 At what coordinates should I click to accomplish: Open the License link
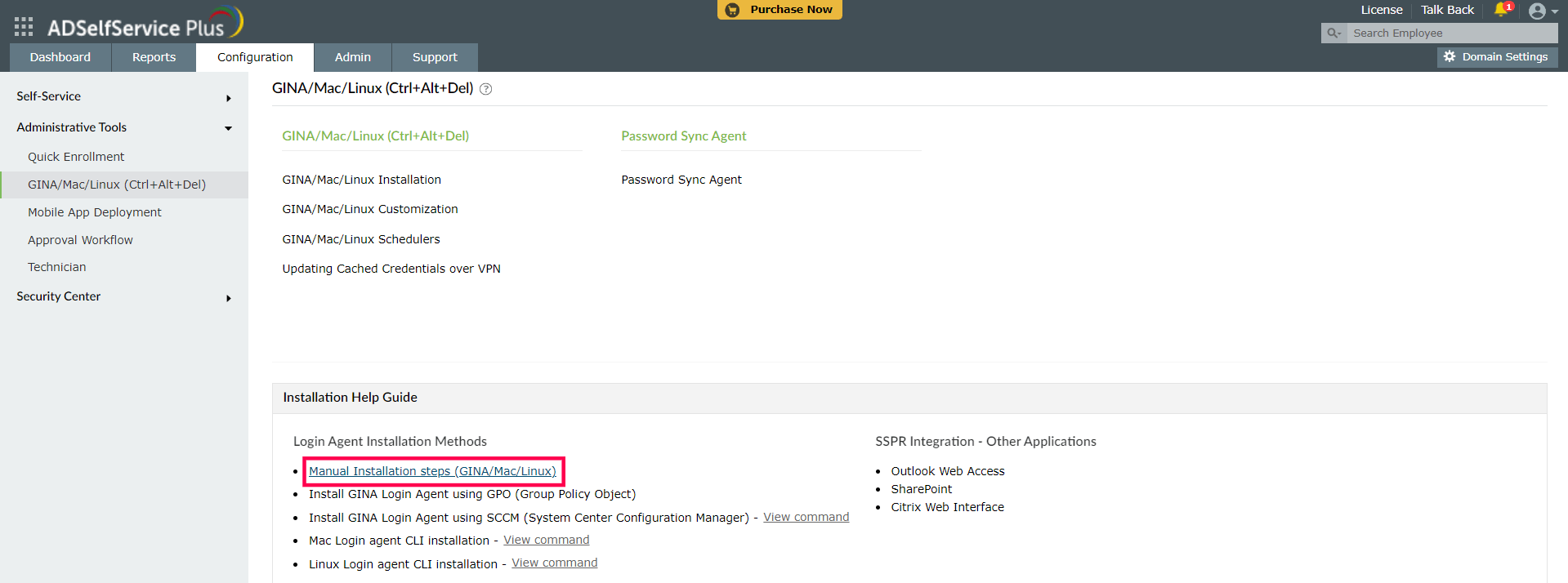1381,10
